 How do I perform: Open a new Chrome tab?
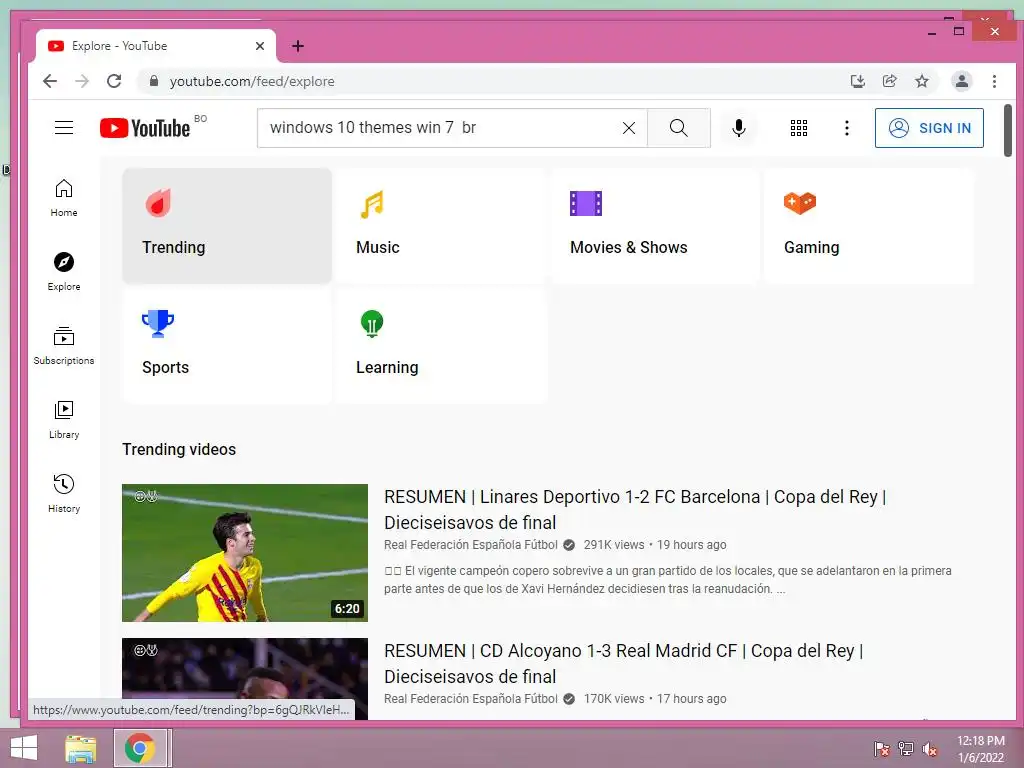pyautogui.click(x=298, y=46)
